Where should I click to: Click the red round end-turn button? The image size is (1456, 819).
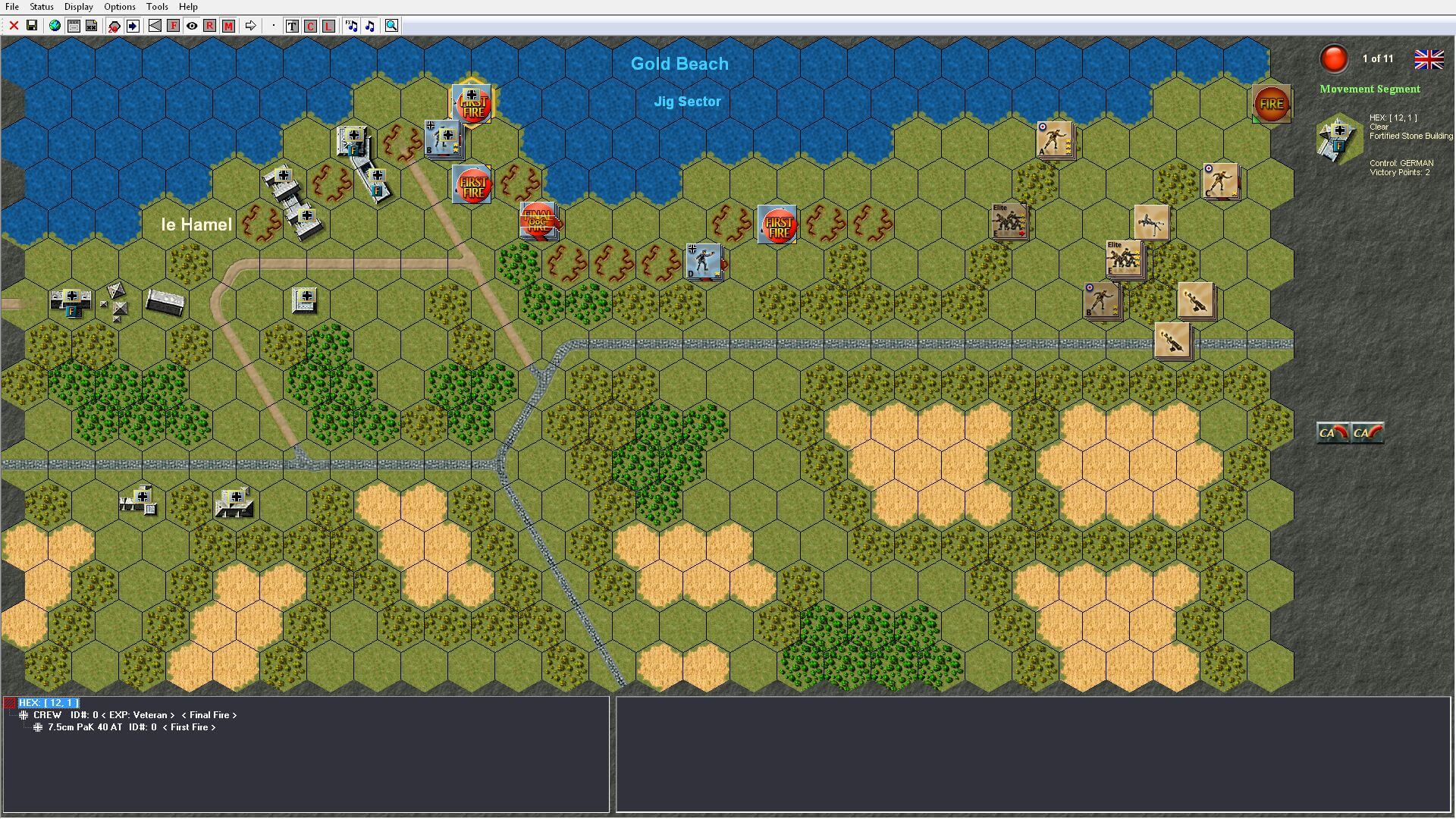click(x=1333, y=58)
